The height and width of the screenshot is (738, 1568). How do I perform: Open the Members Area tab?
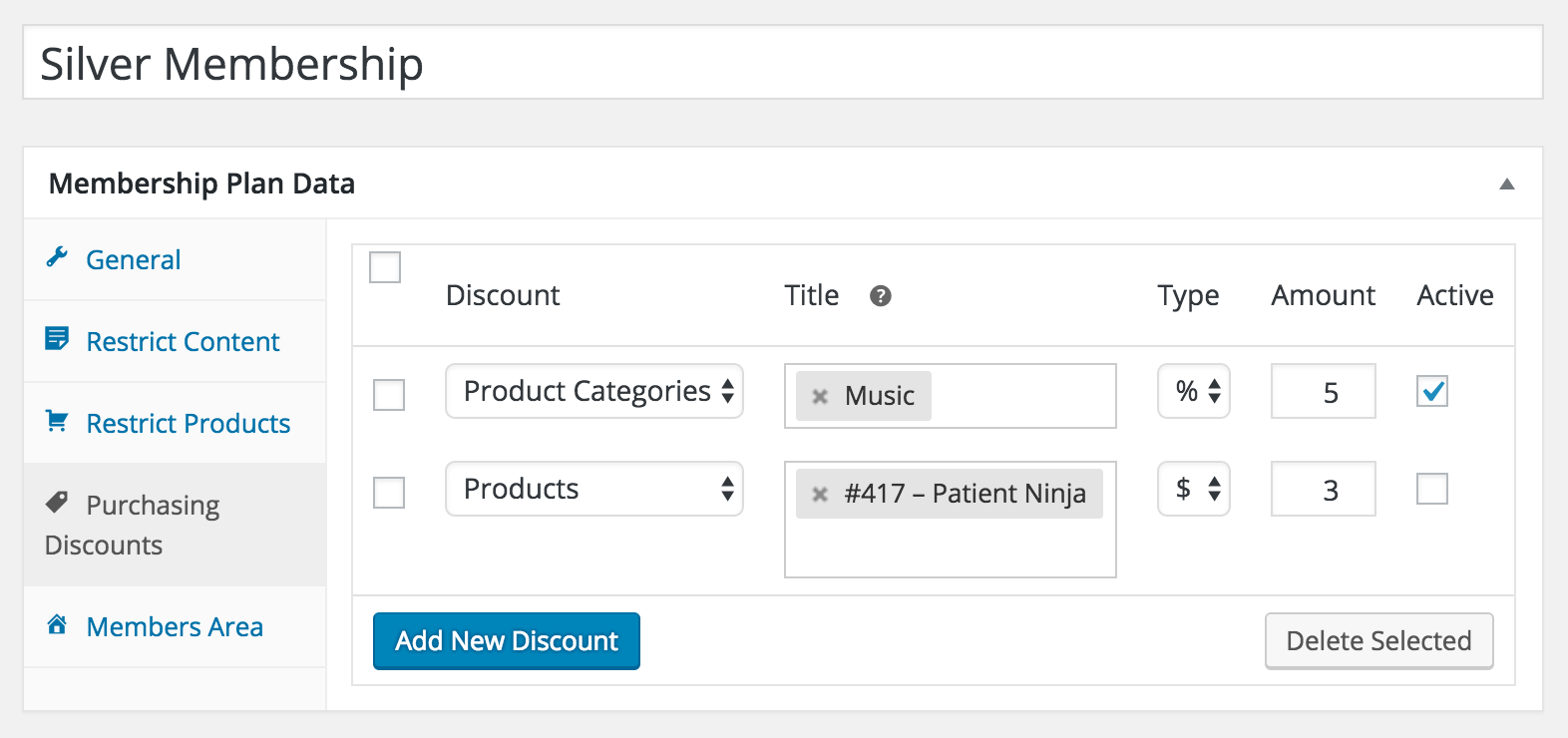click(176, 626)
